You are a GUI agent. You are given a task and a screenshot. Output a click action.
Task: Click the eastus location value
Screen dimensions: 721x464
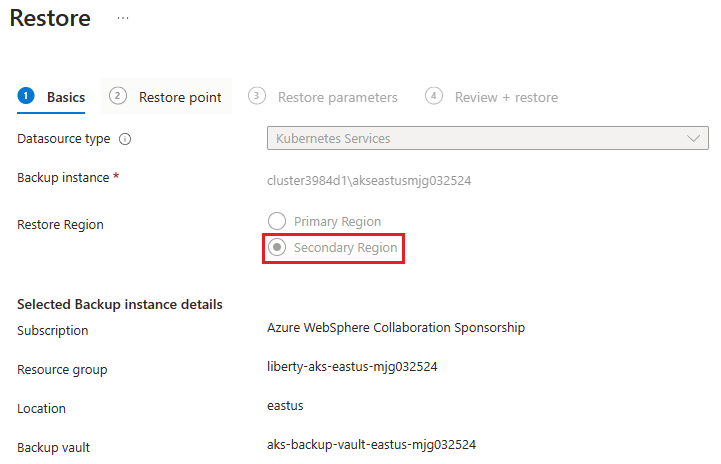click(285, 406)
